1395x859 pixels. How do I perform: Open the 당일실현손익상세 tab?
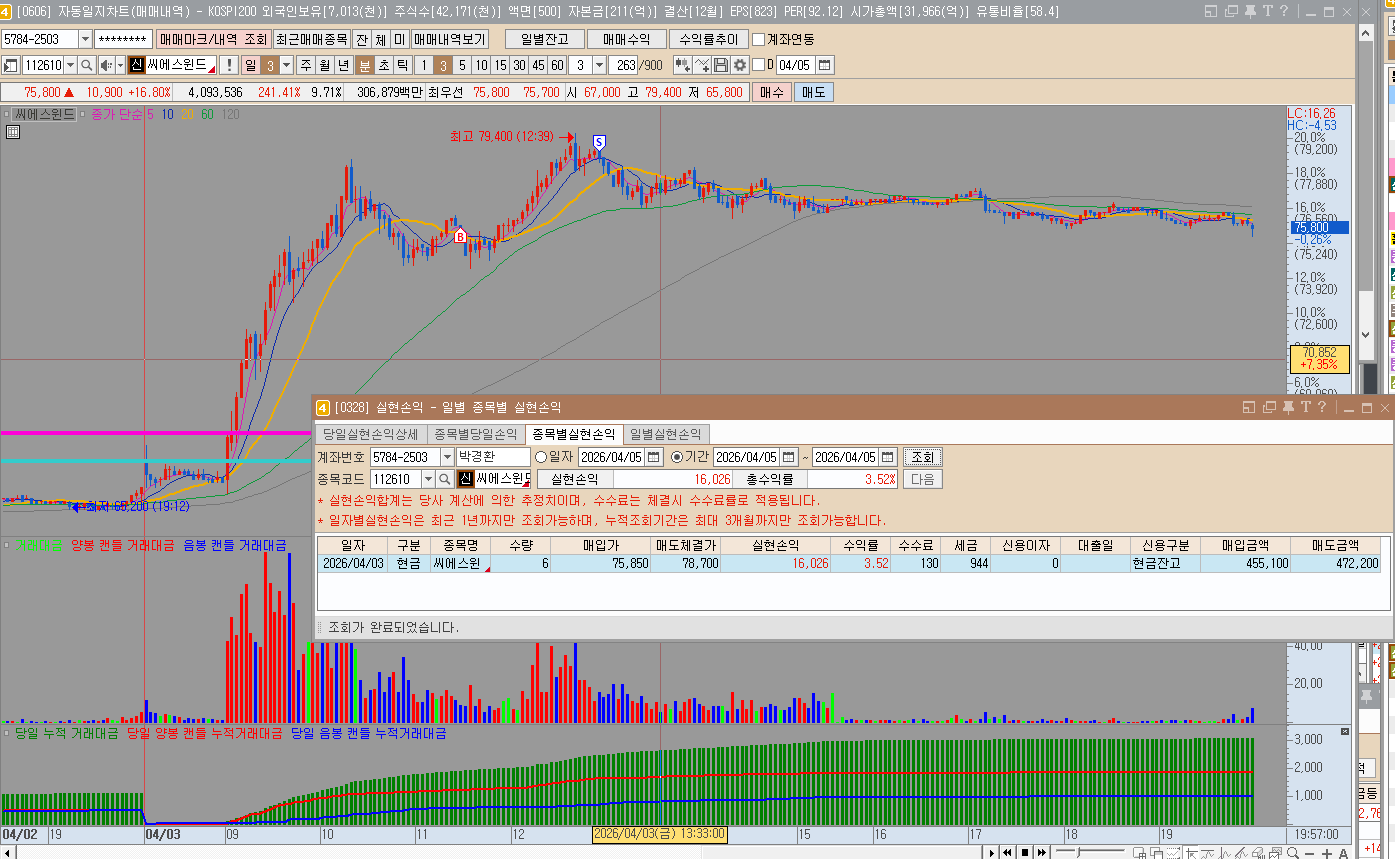click(371, 434)
